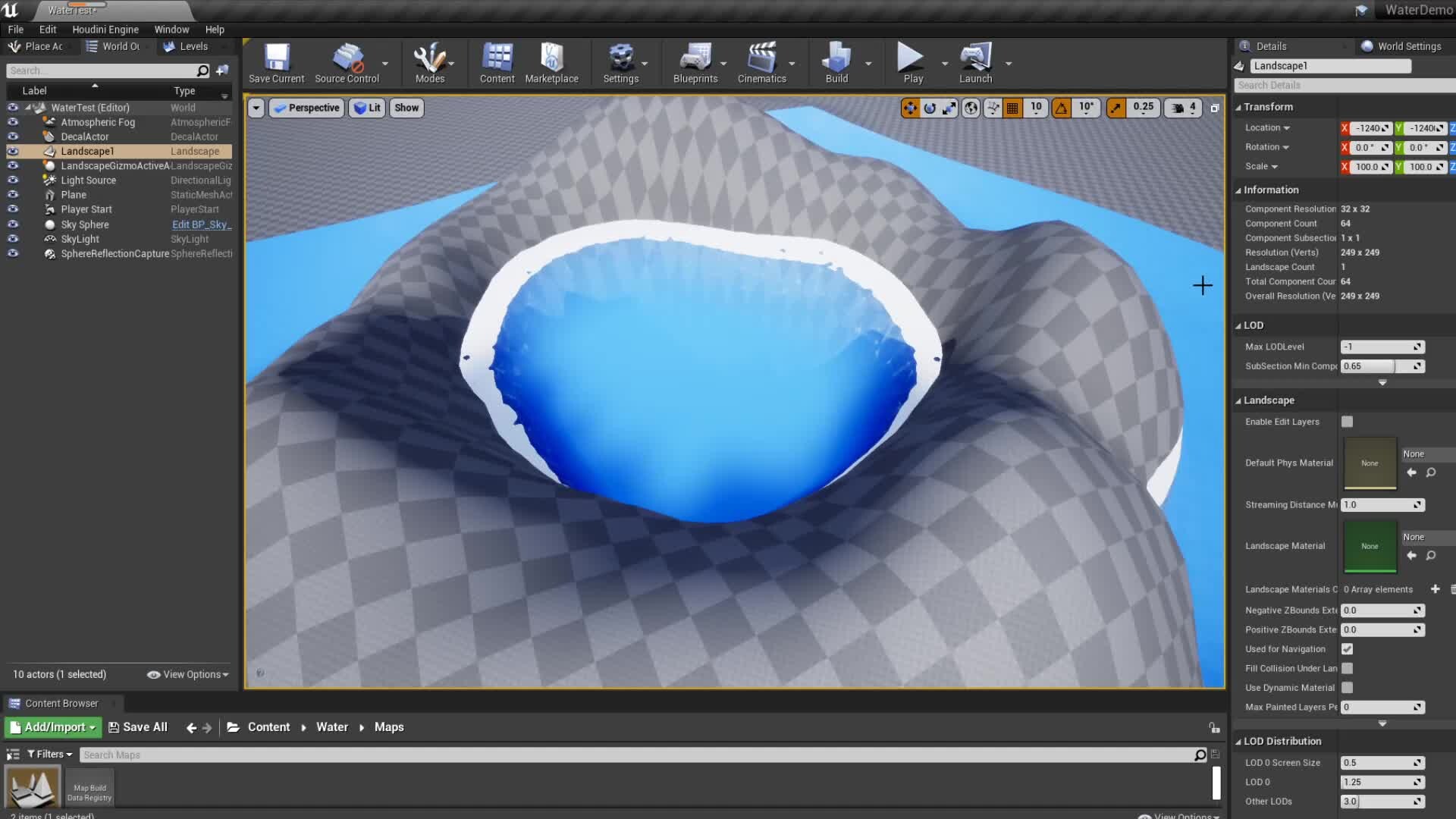The height and width of the screenshot is (819, 1456).
Task: Toggle grid snapping icon in viewport
Action: click(x=1012, y=108)
